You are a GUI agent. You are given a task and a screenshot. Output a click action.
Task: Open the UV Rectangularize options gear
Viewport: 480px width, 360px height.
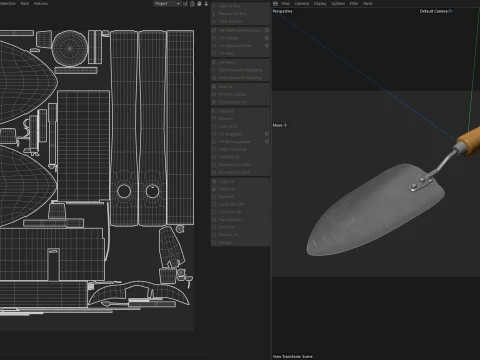(x=267, y=141)
